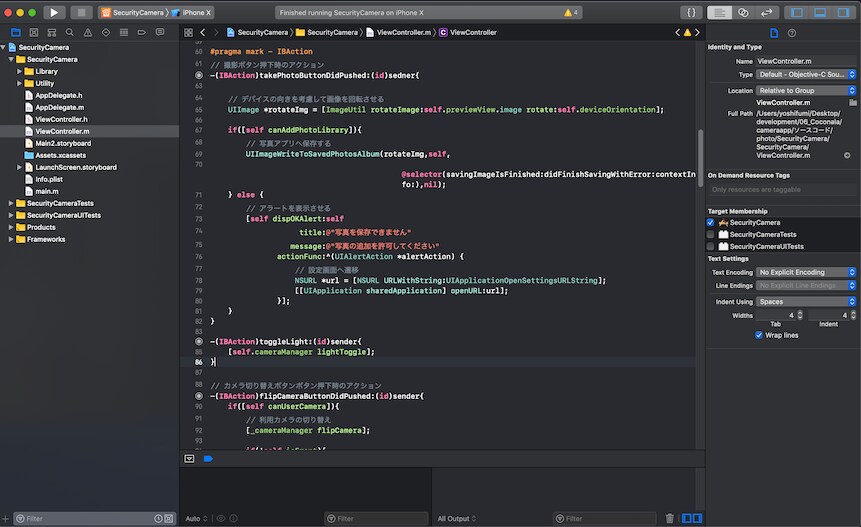Jump to the previous issue arrow

(x=677, y=32)
